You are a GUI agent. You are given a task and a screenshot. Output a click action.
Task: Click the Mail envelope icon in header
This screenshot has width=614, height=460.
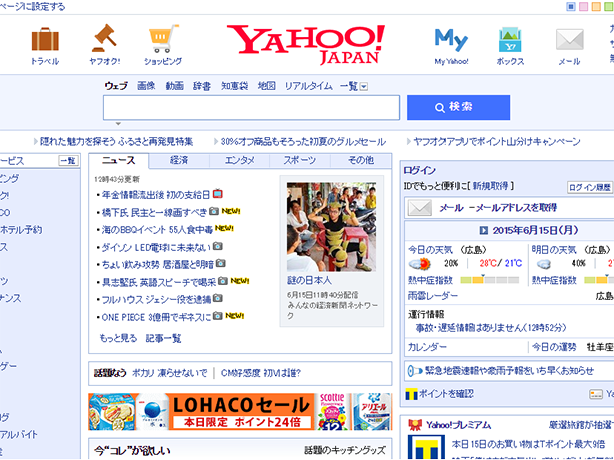(x=569, y=40)
